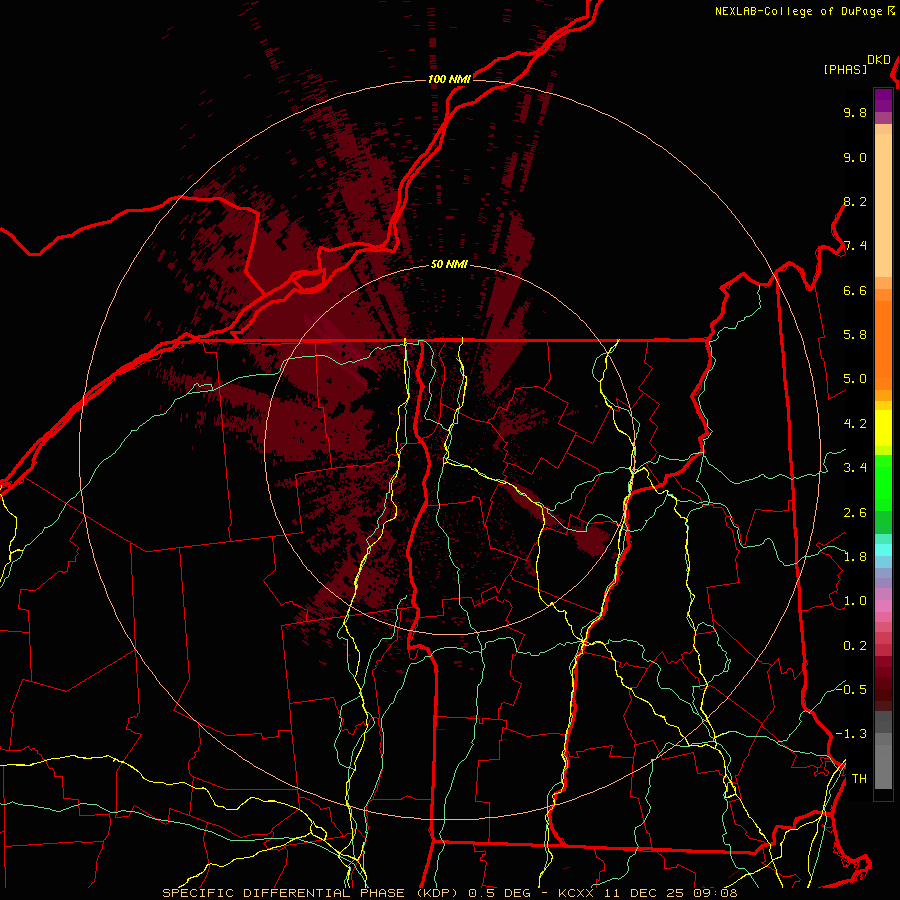900x900 pixels.
Task: Click the -0.5 value on the color scale
Action: tap(851, 689)
